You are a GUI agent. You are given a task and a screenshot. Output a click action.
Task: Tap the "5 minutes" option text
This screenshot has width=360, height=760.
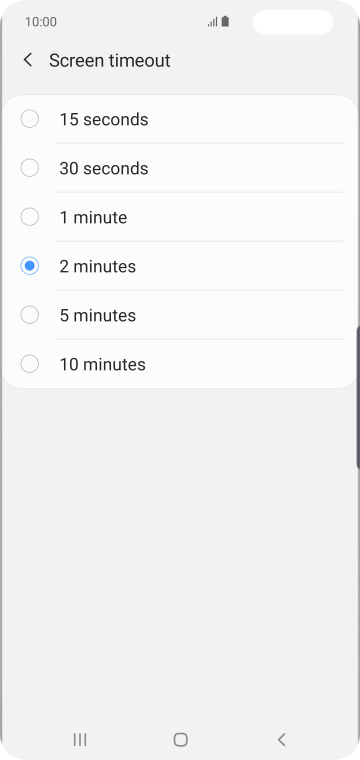[x=97, y=316]
